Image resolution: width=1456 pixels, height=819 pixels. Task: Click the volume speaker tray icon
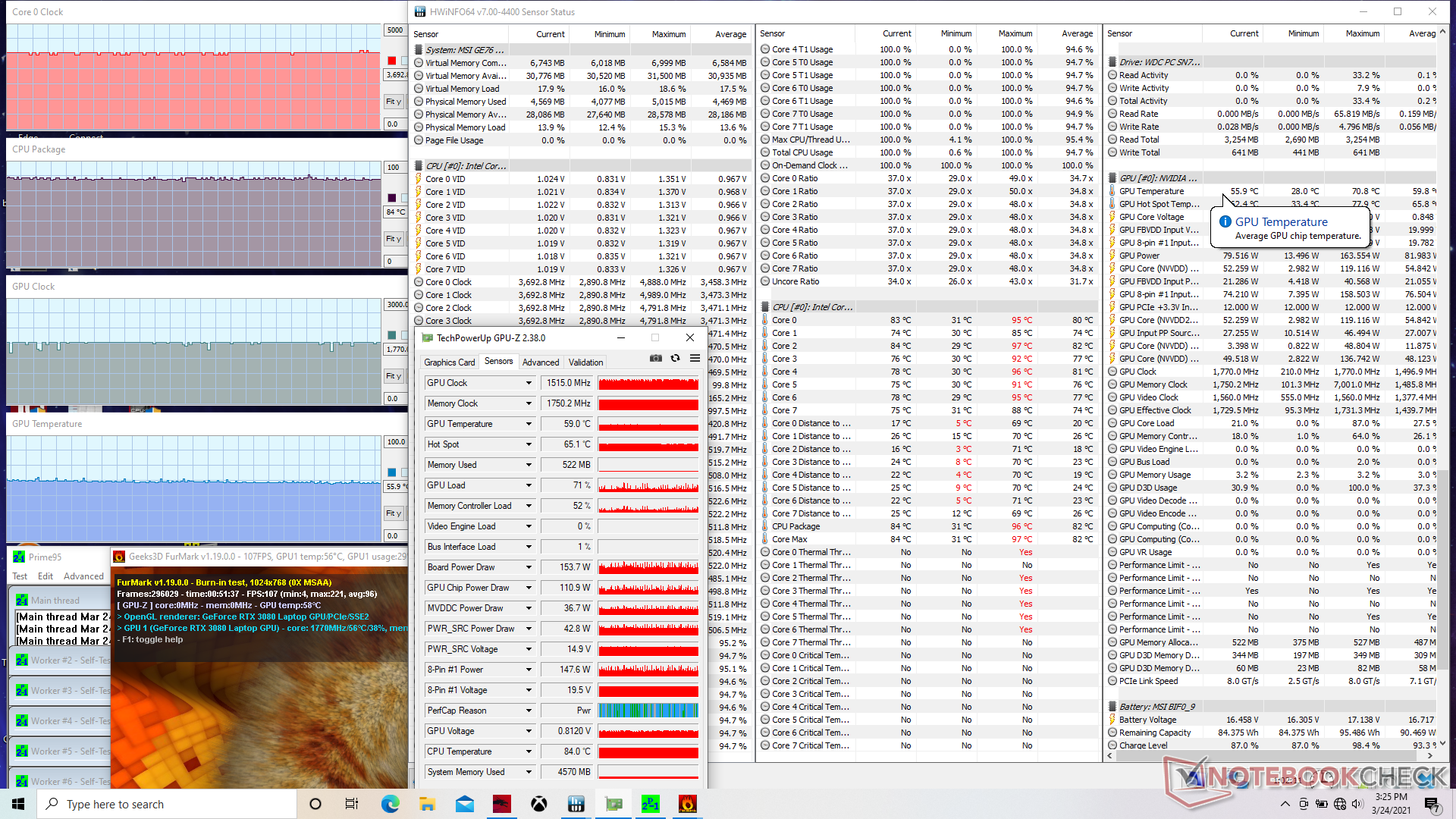tap(1357, 804)
